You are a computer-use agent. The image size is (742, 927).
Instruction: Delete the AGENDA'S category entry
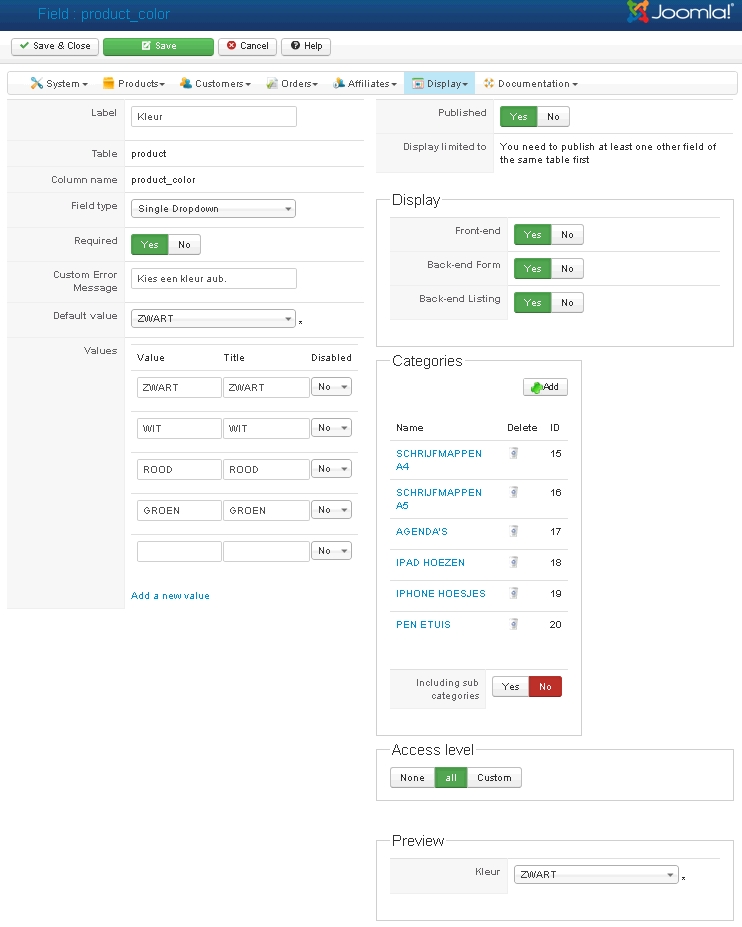(514, 531)
